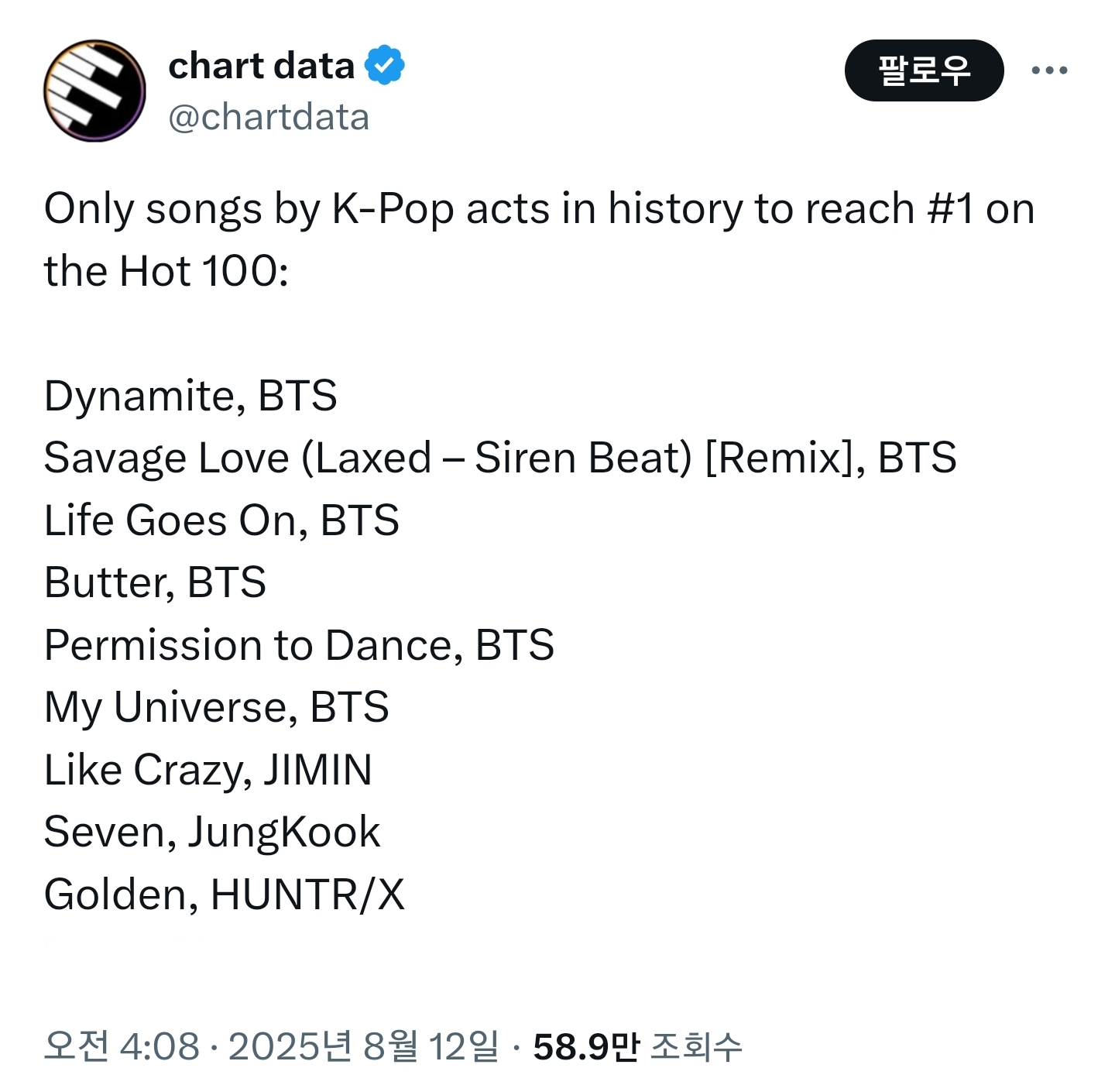The image size is (1115, 1092).
Task: Click the 'Butter, BTS' line
Action: (x=155, y=582)
